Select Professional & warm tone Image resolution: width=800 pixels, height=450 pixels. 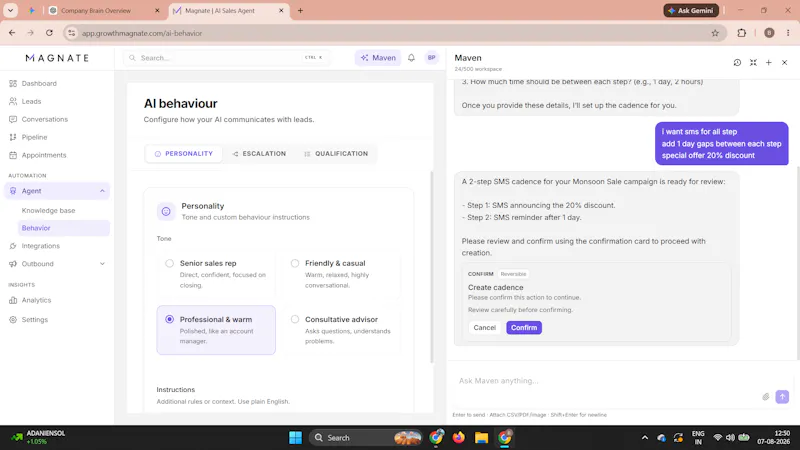click(216, 330)
